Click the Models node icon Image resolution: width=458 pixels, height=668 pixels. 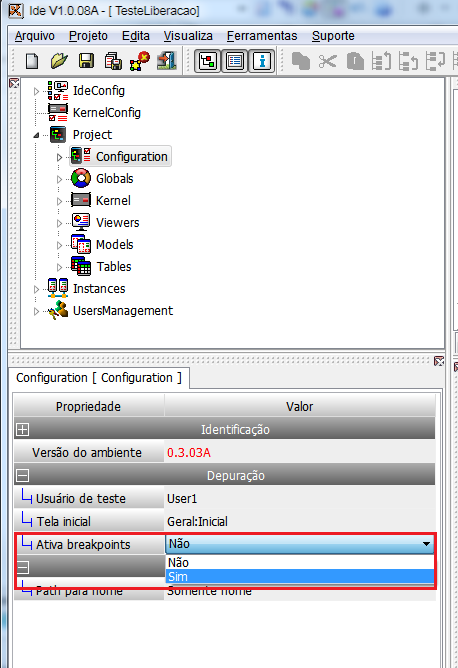click(x=81, y=245)
